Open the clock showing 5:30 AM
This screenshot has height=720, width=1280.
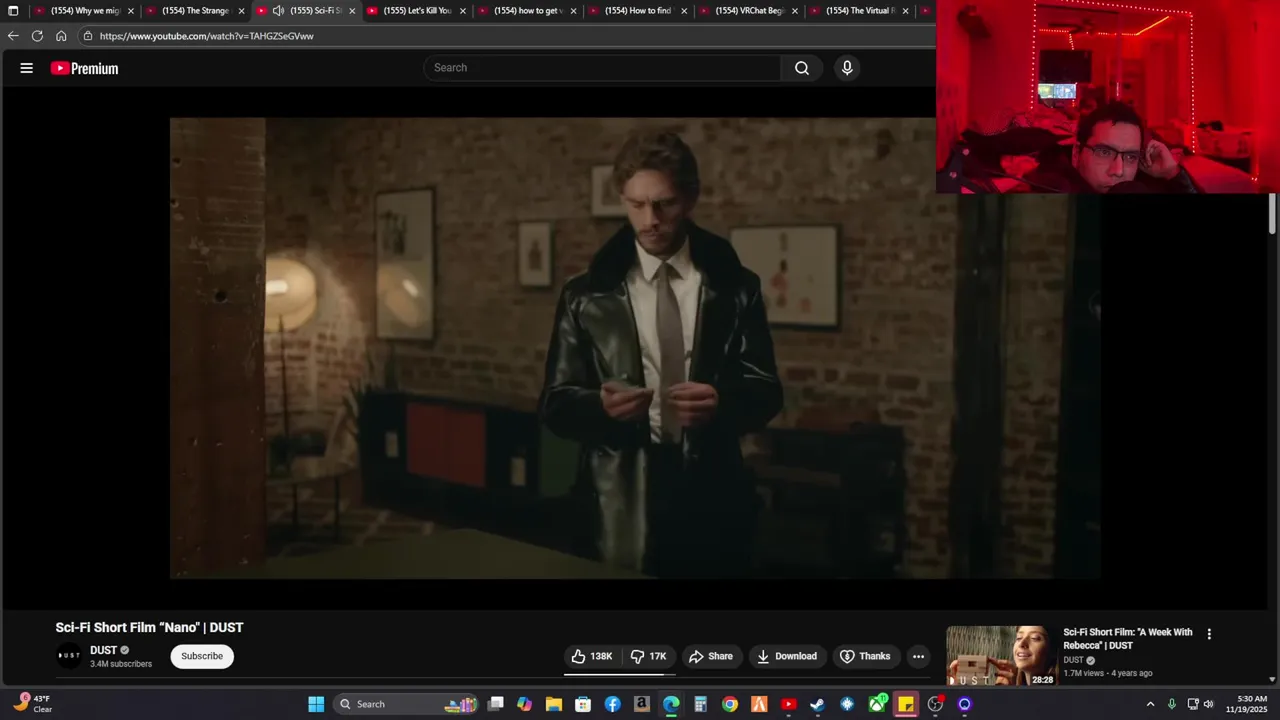[1252, 704]
